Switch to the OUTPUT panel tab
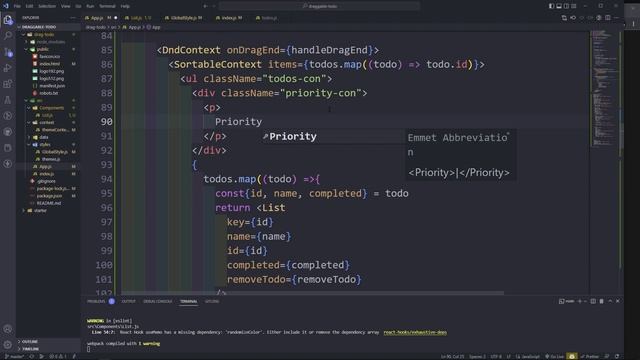 [x=128, y=301]
